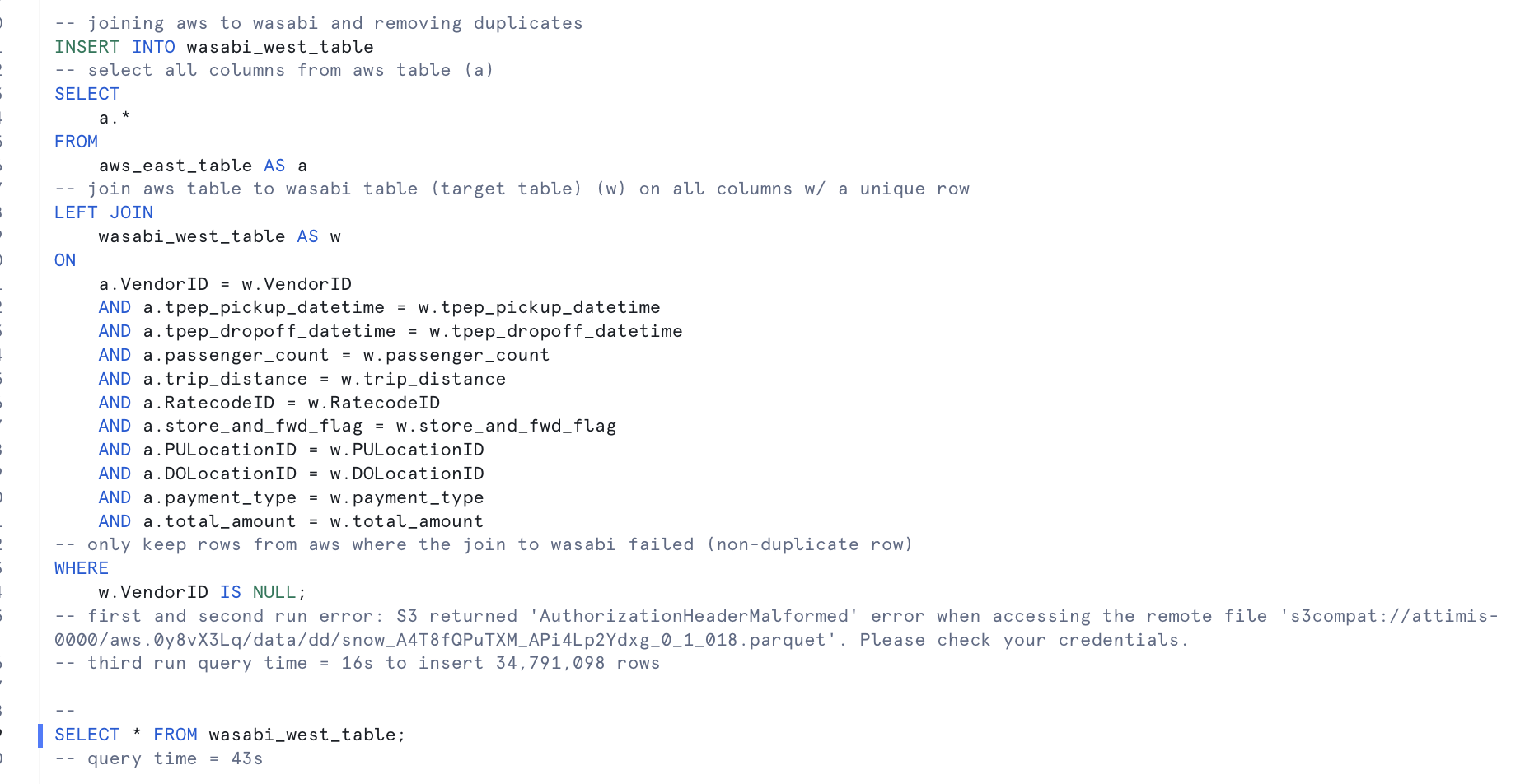Click the store_and_fwd_flag condition line
The image size is (1539, 784).
[379, 426]
